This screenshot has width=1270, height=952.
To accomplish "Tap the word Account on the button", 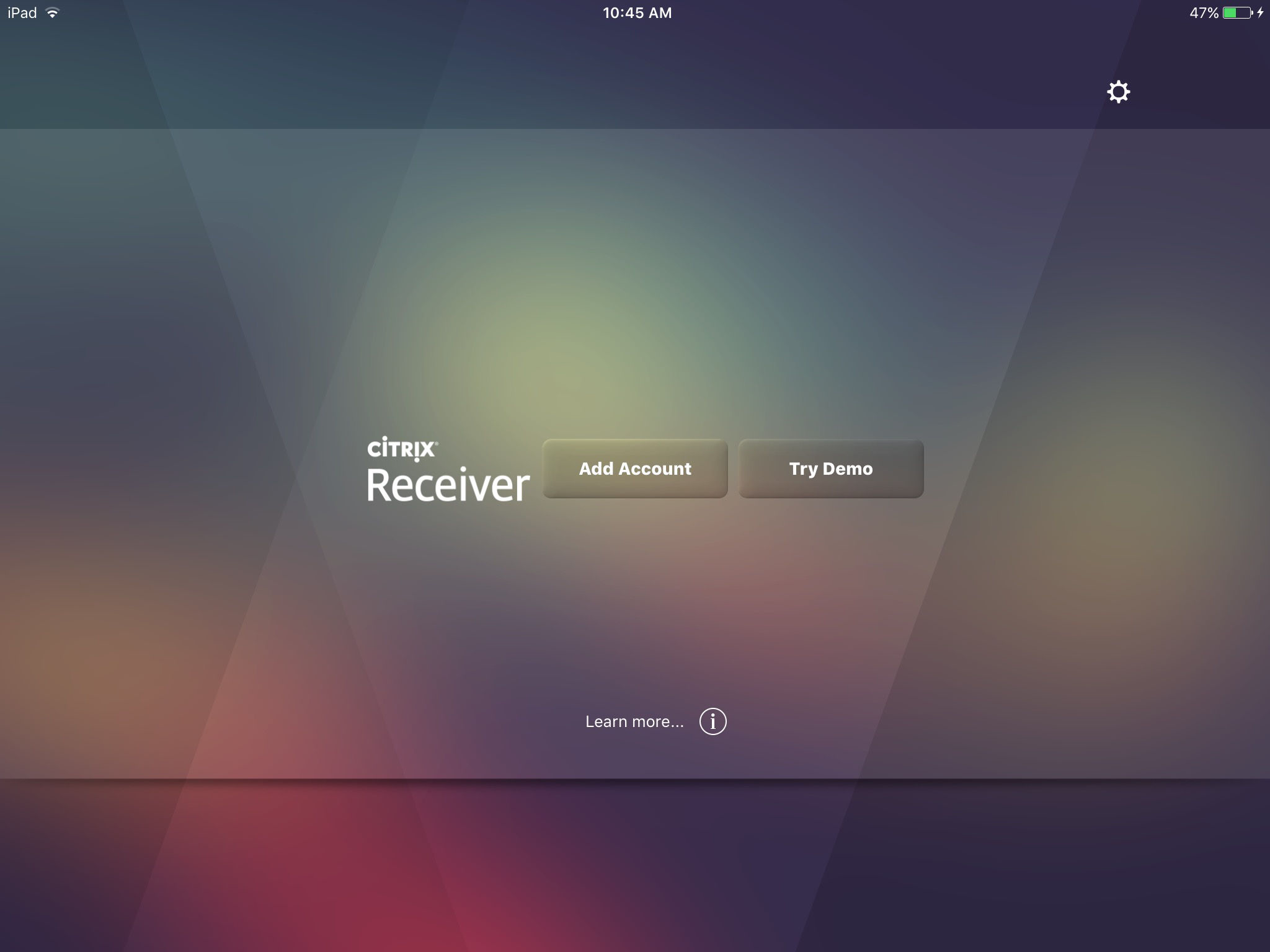I will (655, 469).
